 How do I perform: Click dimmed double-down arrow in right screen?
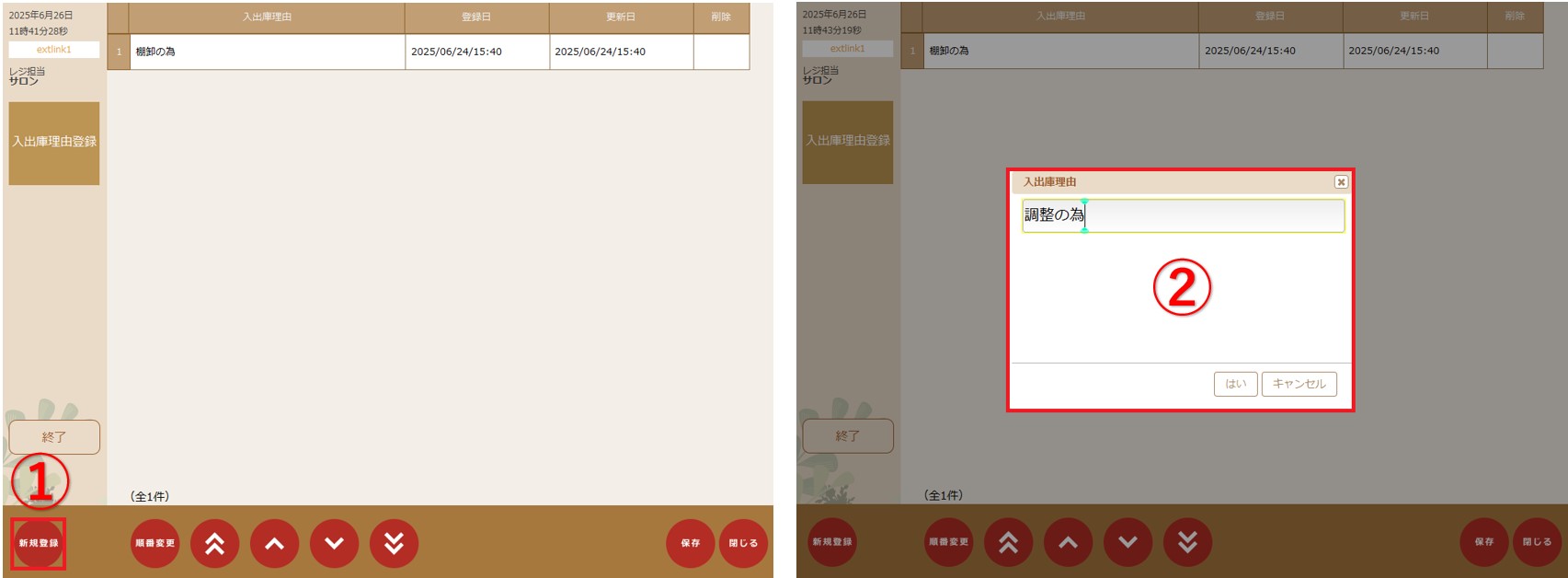coord(1187,542)
